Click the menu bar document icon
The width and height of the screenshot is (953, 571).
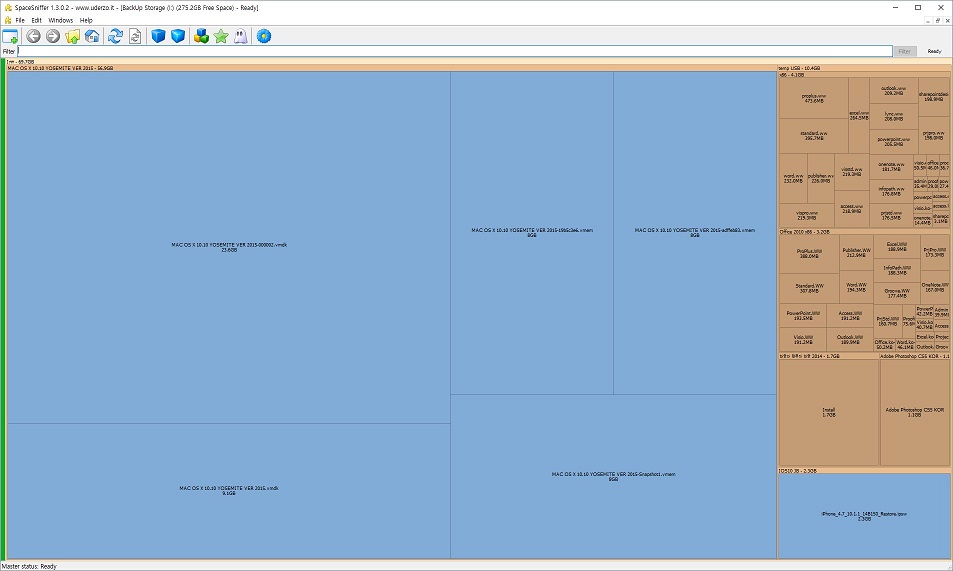pyautogui.click(x=7, y=20)
